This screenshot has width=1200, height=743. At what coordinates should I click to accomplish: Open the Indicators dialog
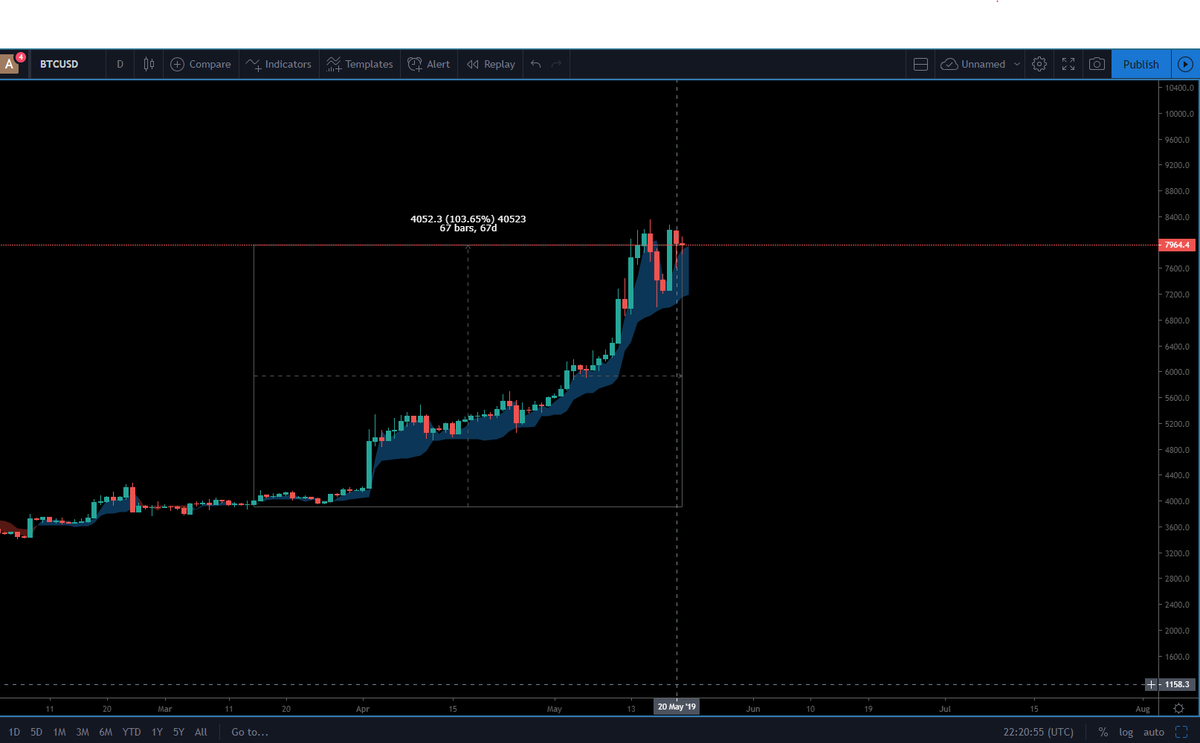tap(279, 64)
